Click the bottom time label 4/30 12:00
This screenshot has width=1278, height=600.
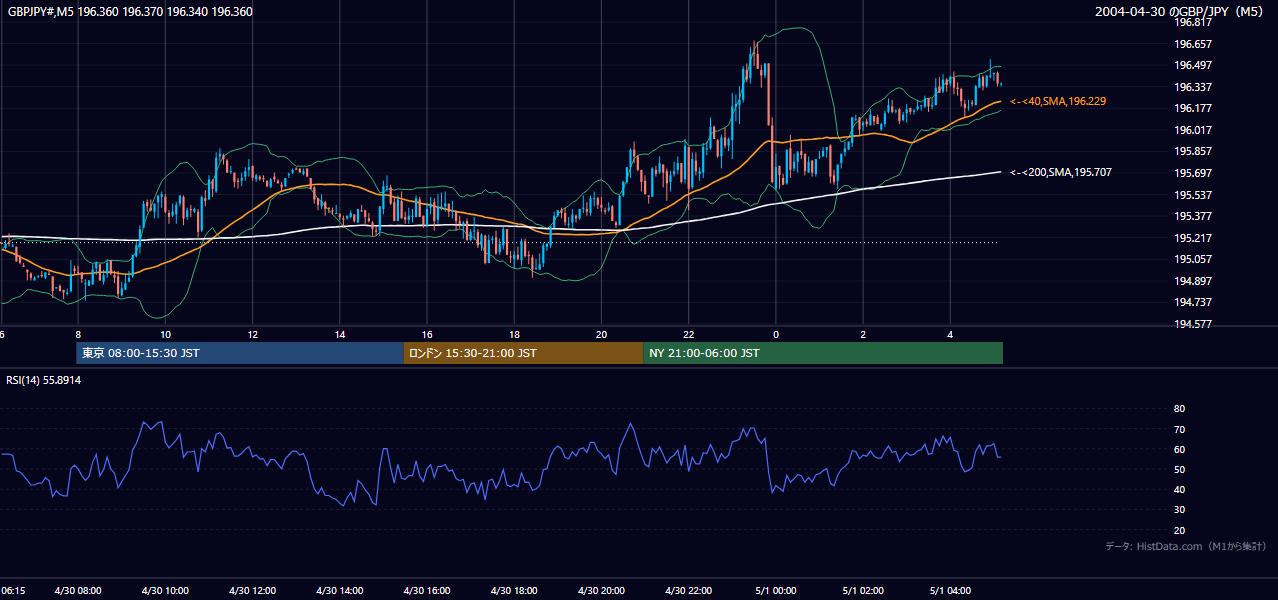pyautogui.click(x=251, y=591)
